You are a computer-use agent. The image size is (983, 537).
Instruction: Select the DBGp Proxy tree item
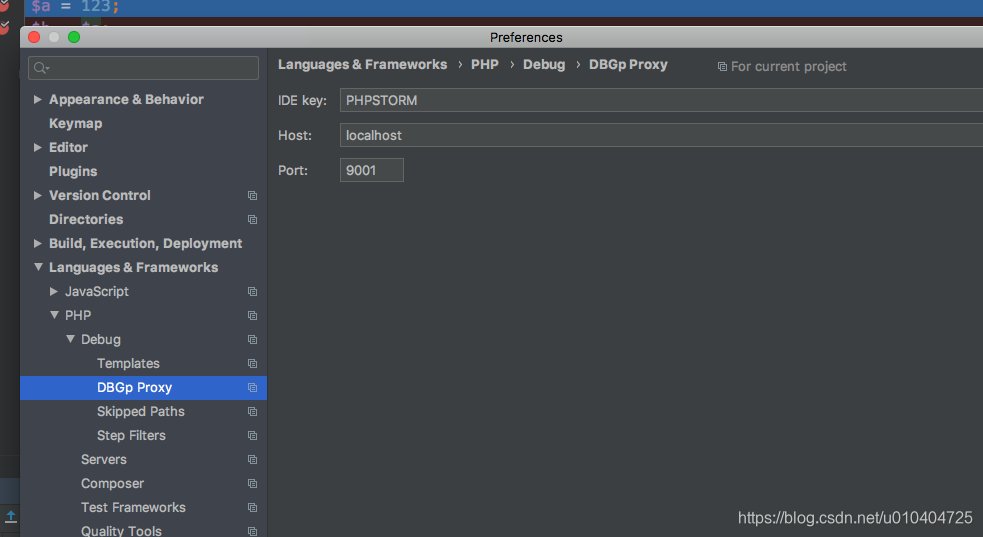coord(144,388)
